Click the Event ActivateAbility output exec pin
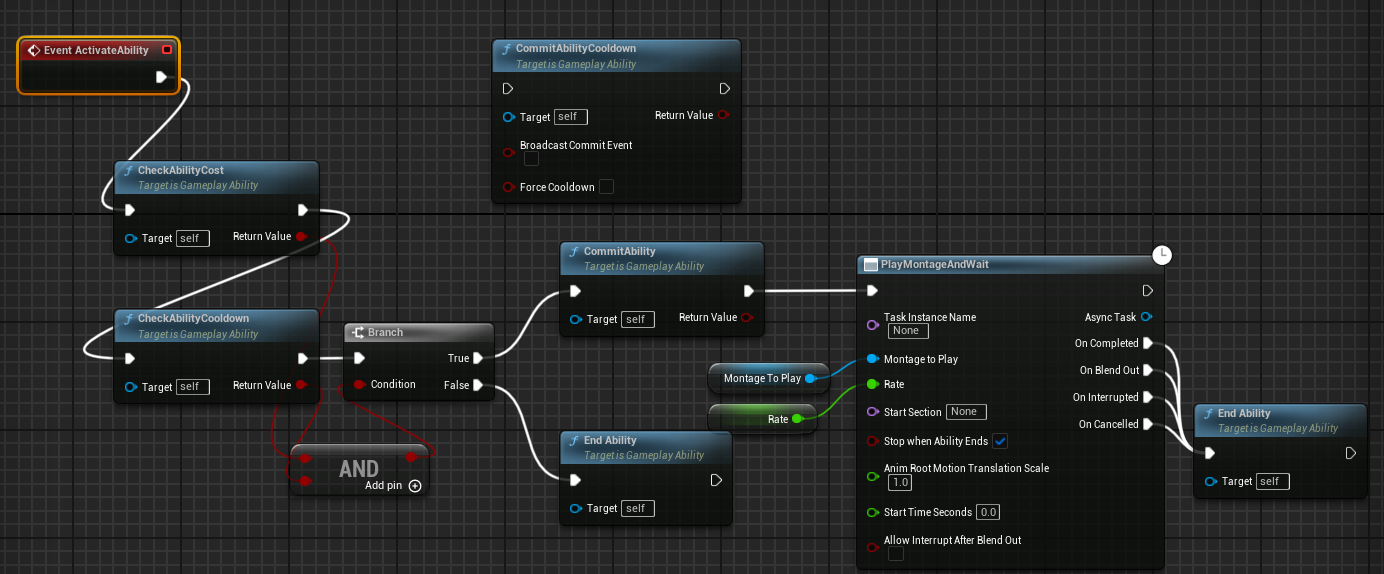1384x574 pixels. 162,77
